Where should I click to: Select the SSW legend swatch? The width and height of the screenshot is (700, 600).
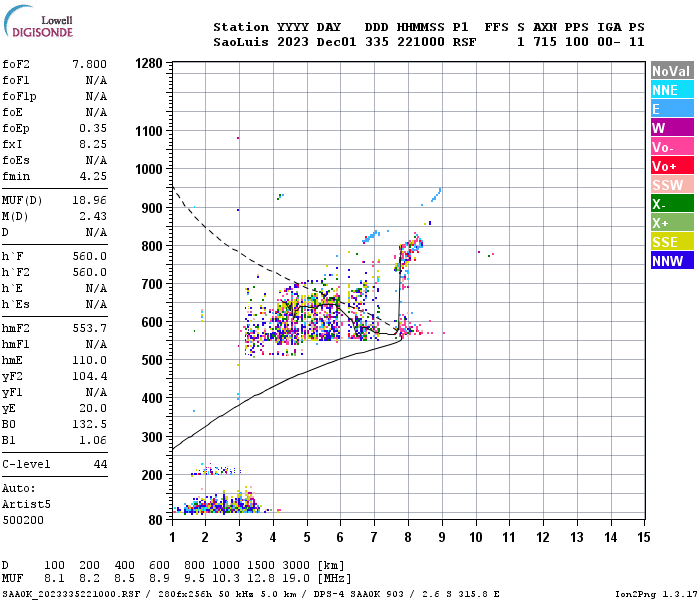click(x=672, y=185)
